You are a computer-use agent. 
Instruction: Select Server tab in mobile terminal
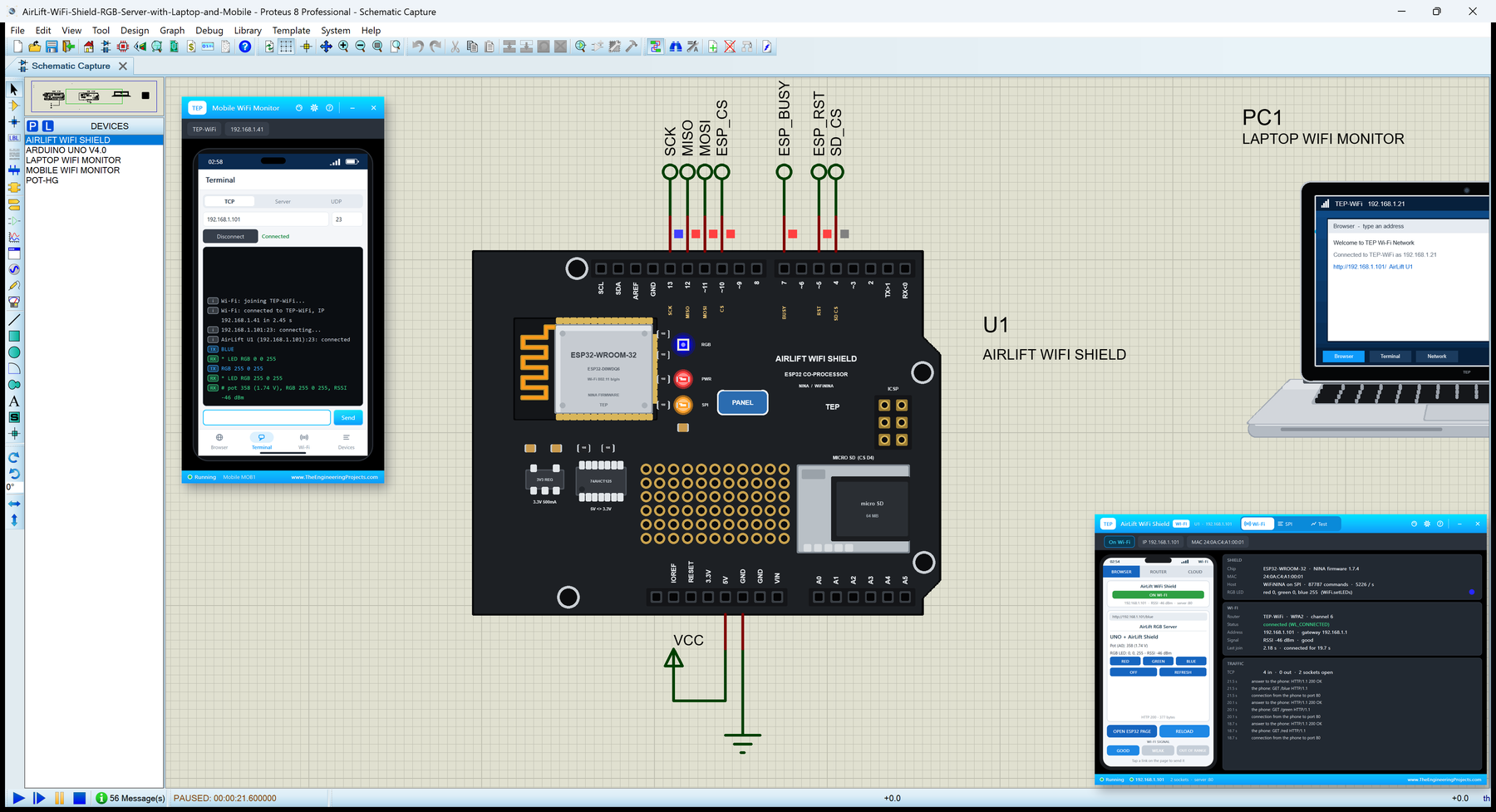(283, 201)
